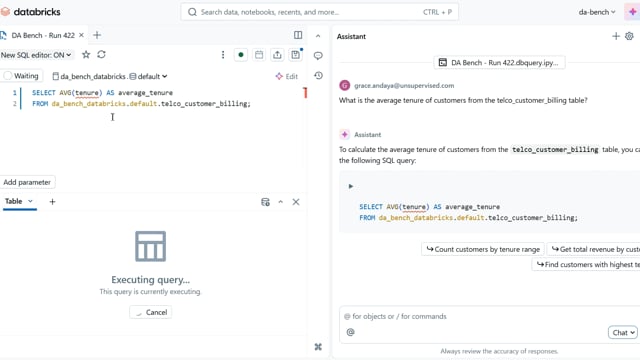Image resolution: width=640 pixels, height=360 pixels.
Task: Open the da-bench workspace dropdown
Action: 597,12
